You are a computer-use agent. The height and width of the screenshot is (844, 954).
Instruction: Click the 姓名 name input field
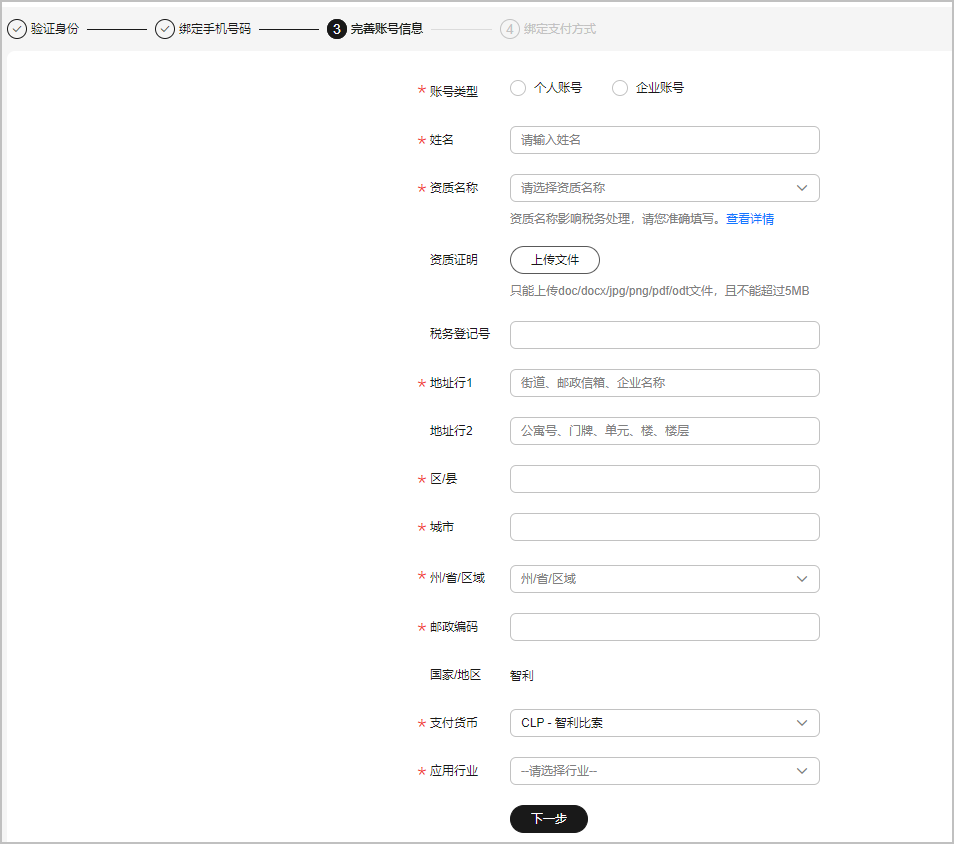(664, 140)
